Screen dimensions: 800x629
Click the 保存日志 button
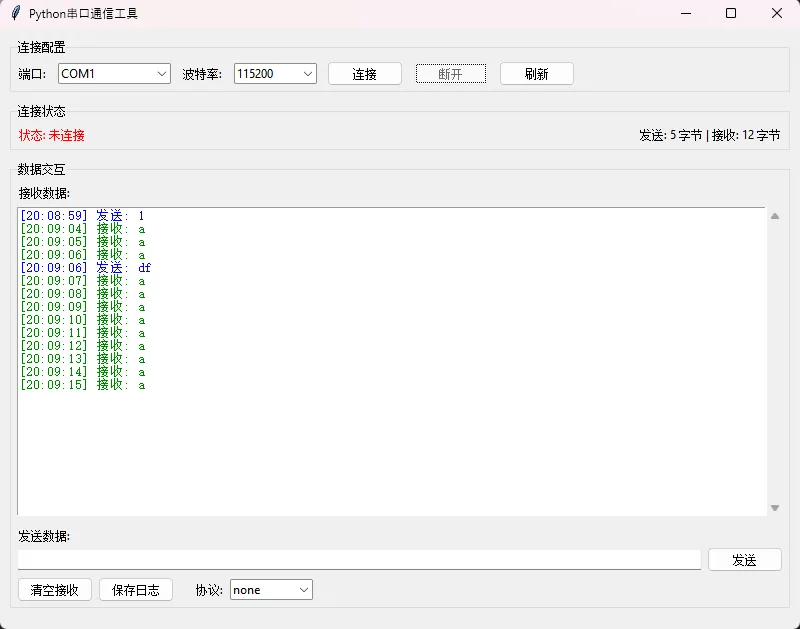(136, 590)
